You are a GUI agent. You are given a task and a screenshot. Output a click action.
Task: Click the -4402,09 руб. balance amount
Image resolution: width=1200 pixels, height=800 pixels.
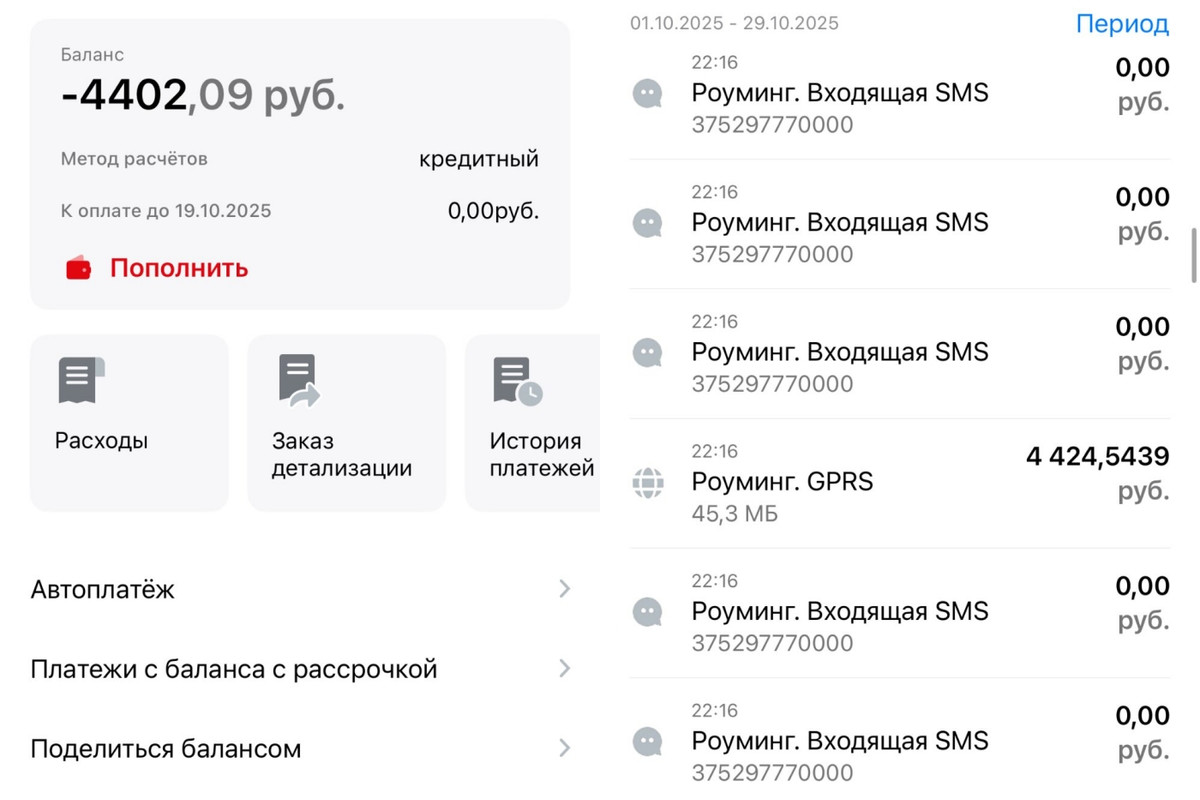coord(203,96)
